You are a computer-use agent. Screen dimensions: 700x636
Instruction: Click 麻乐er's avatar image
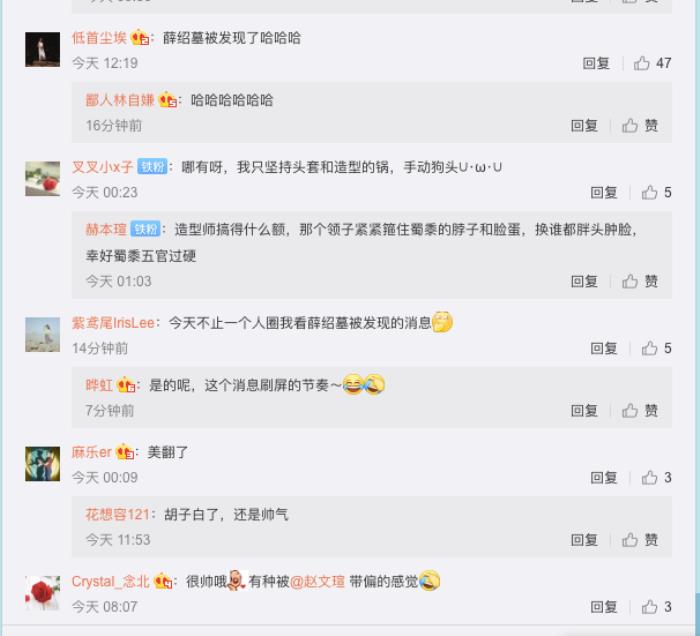(42, 464)
